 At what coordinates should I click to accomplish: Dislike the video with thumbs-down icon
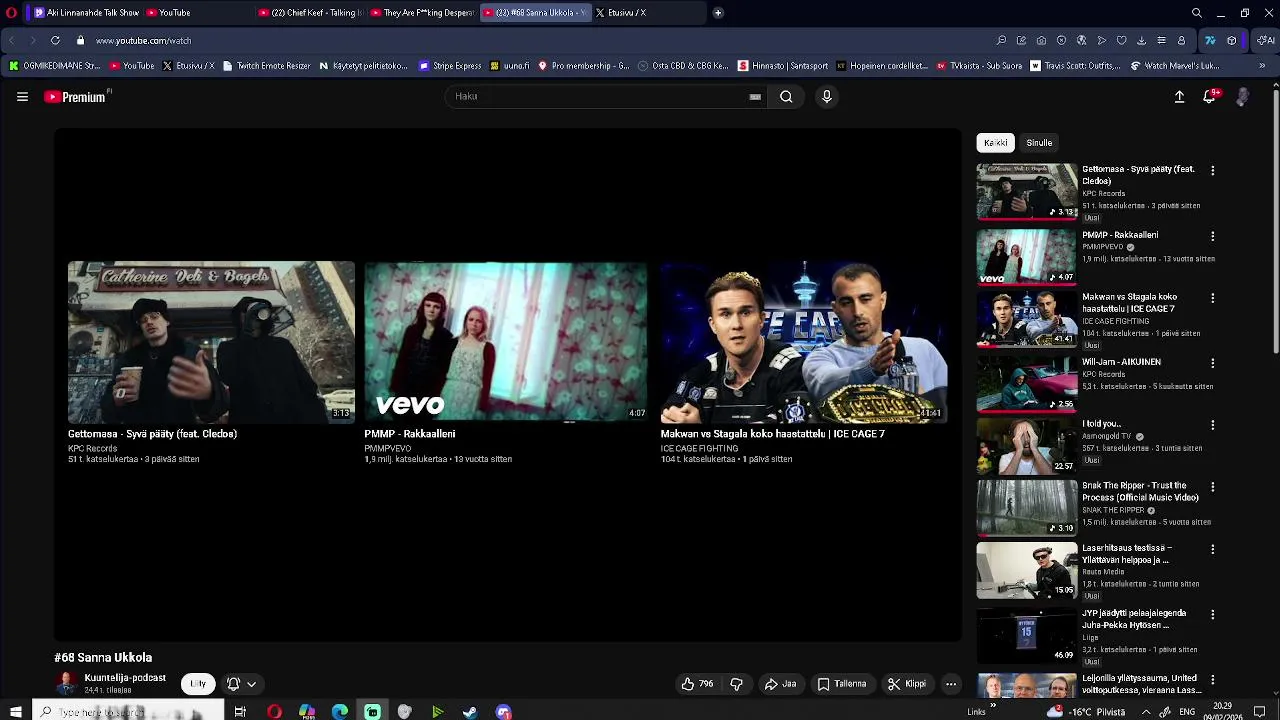click(736, 684)
